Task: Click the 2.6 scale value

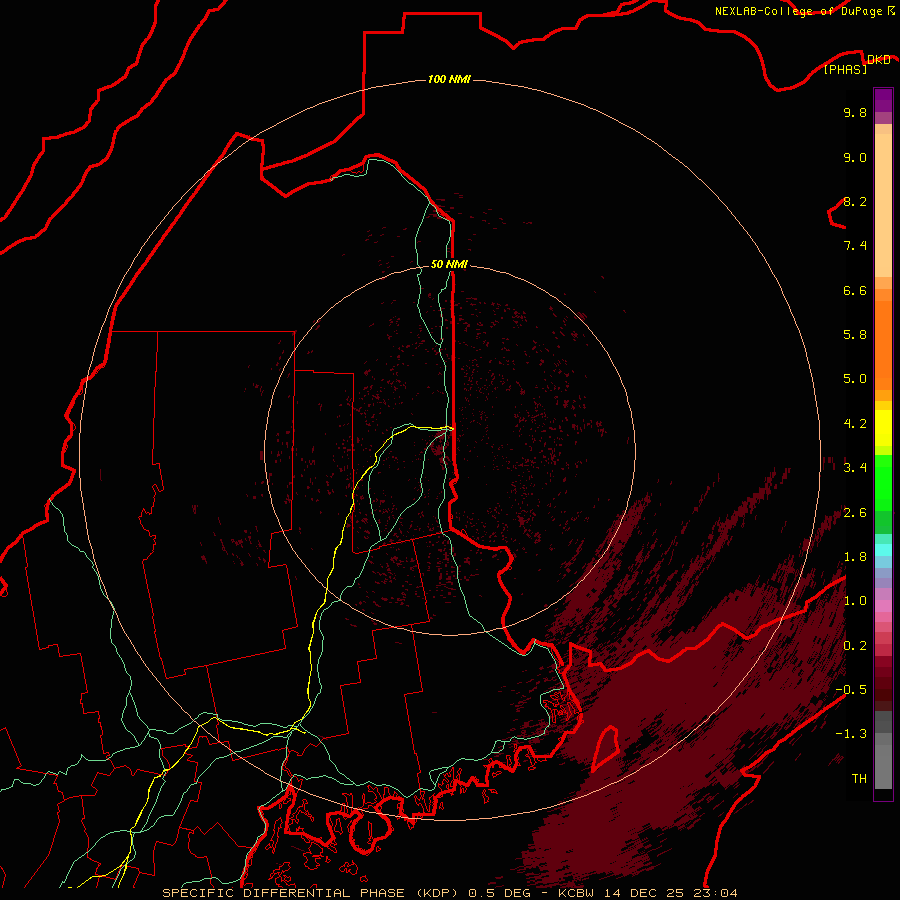Action: click(855, 513)
